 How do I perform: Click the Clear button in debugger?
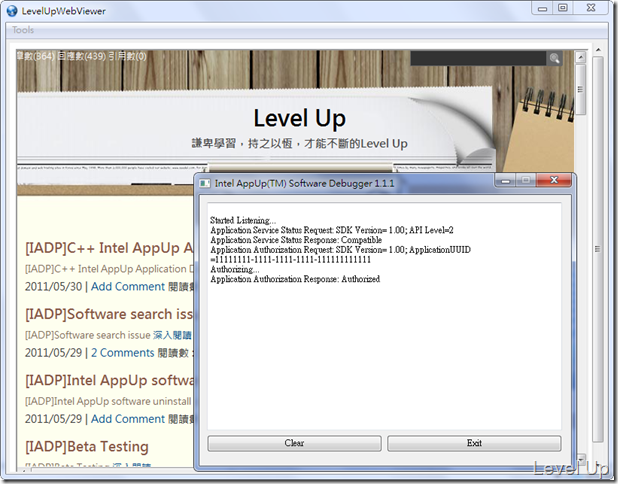pos(294,443)
